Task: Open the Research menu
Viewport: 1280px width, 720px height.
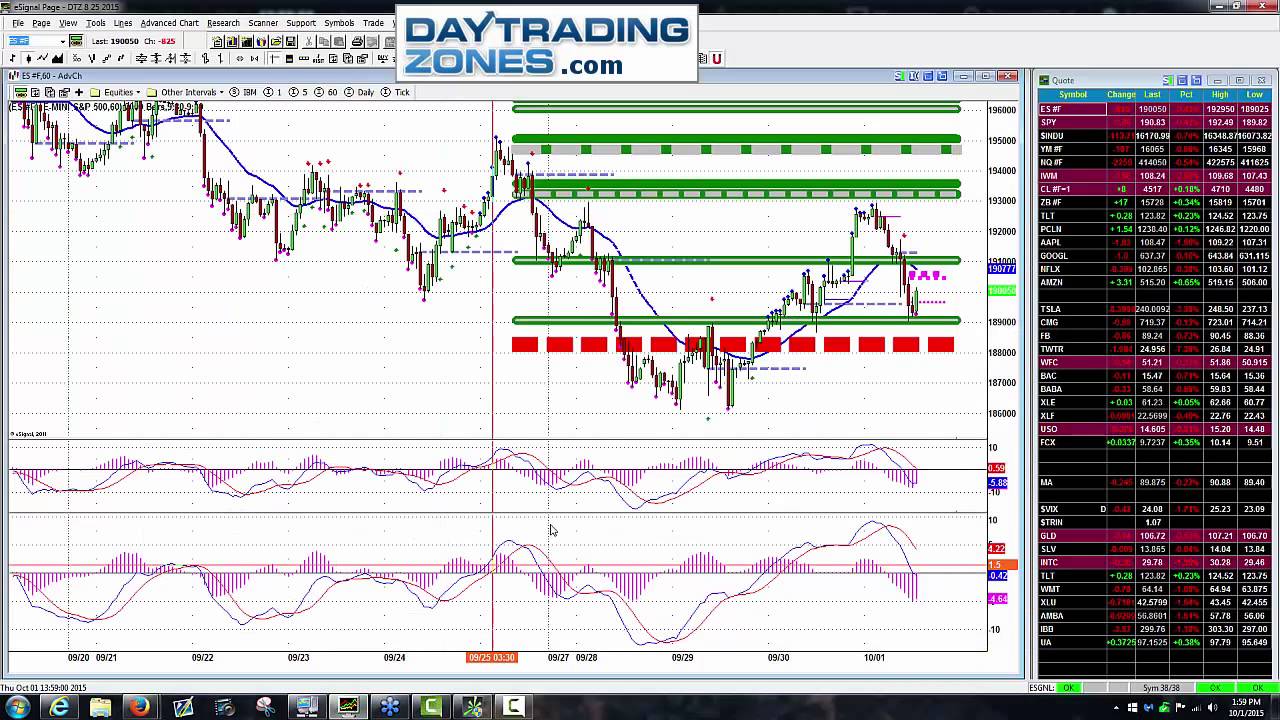Action: (223, 22)
